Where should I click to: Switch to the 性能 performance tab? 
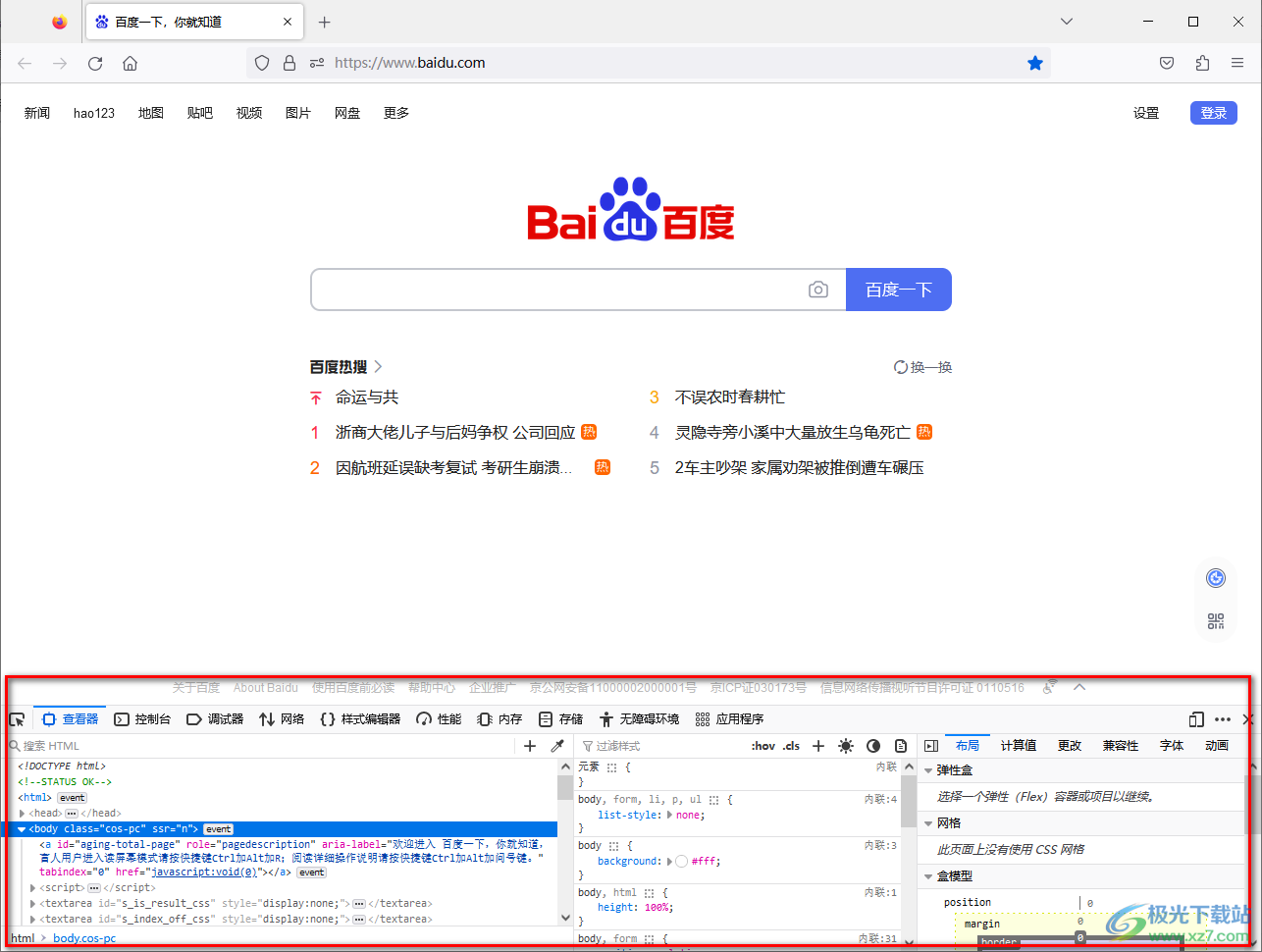(x=439, y=719)
